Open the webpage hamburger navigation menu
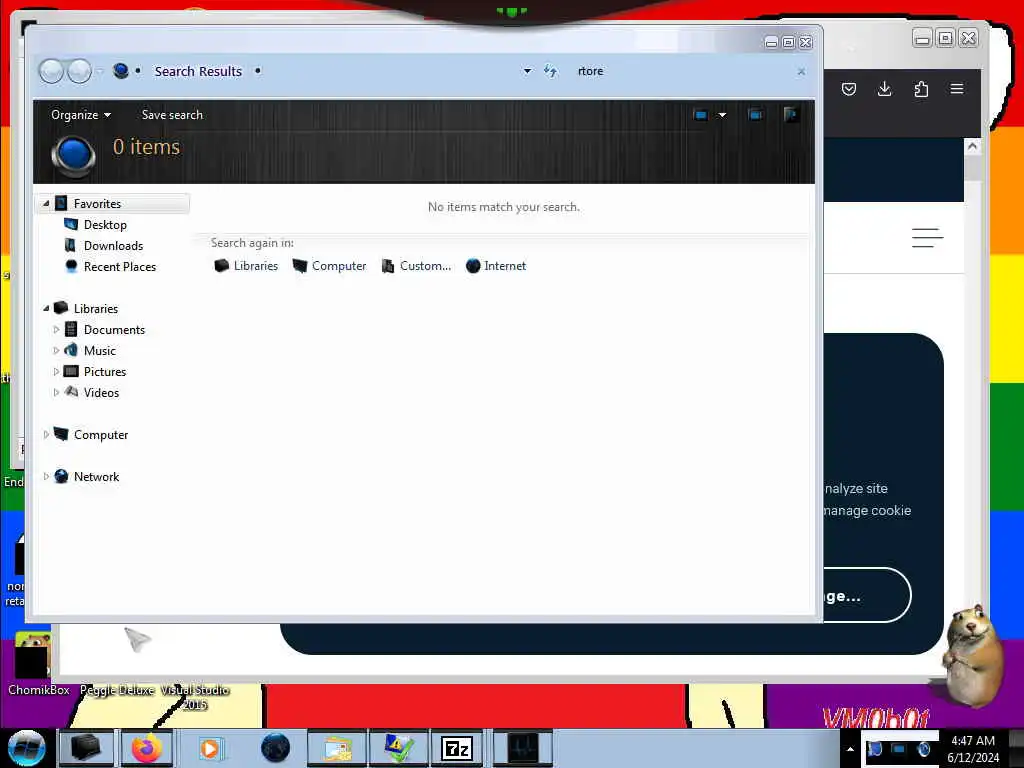 [x=927, y=238]
